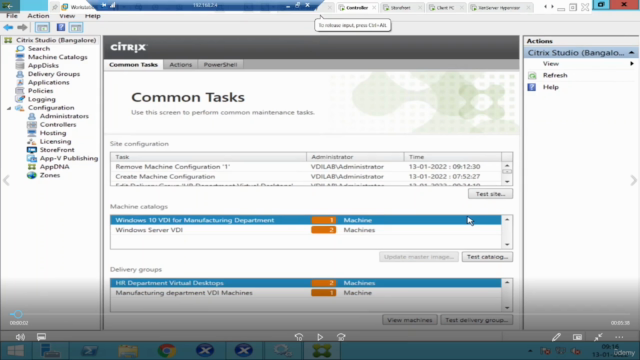Click the Test site button

click(490, 194)
